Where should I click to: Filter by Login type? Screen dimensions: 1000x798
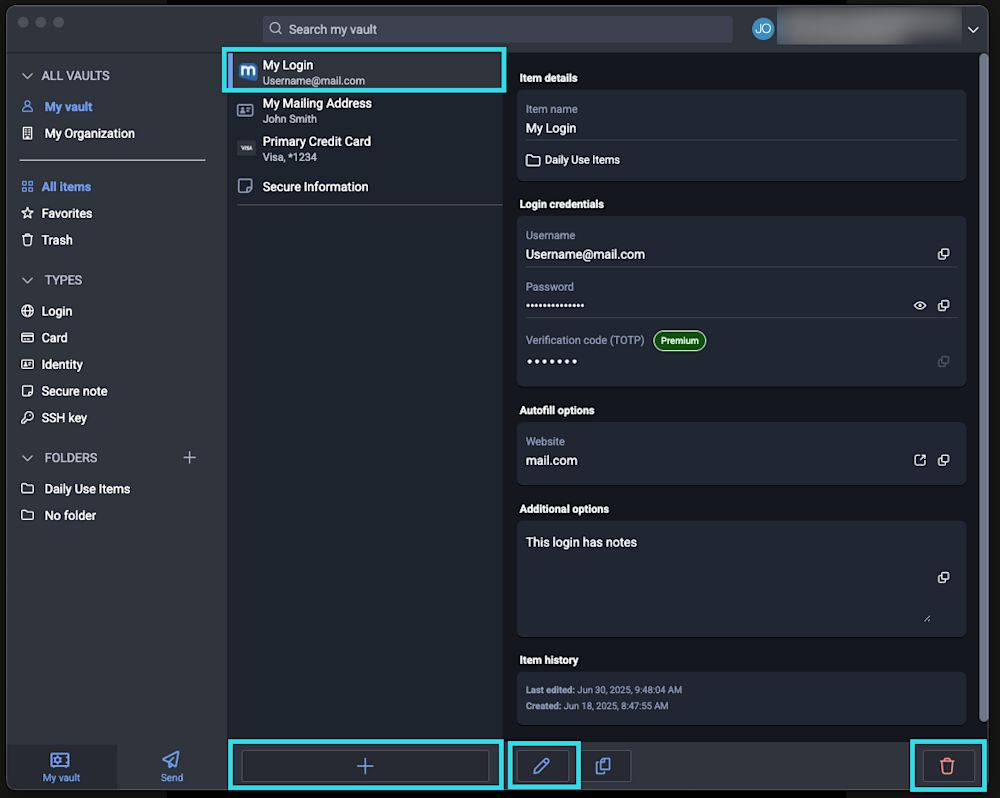pos(56,311)
